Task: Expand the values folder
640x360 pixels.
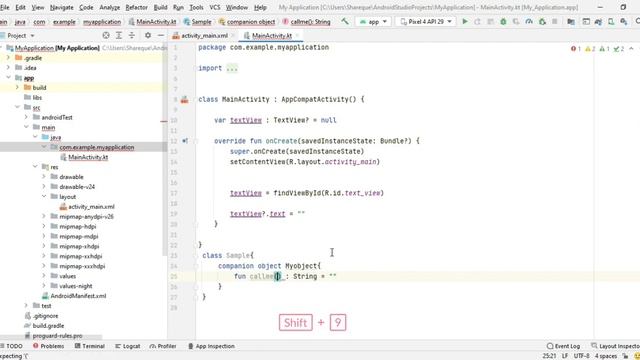Action: [x=44, y=276]
